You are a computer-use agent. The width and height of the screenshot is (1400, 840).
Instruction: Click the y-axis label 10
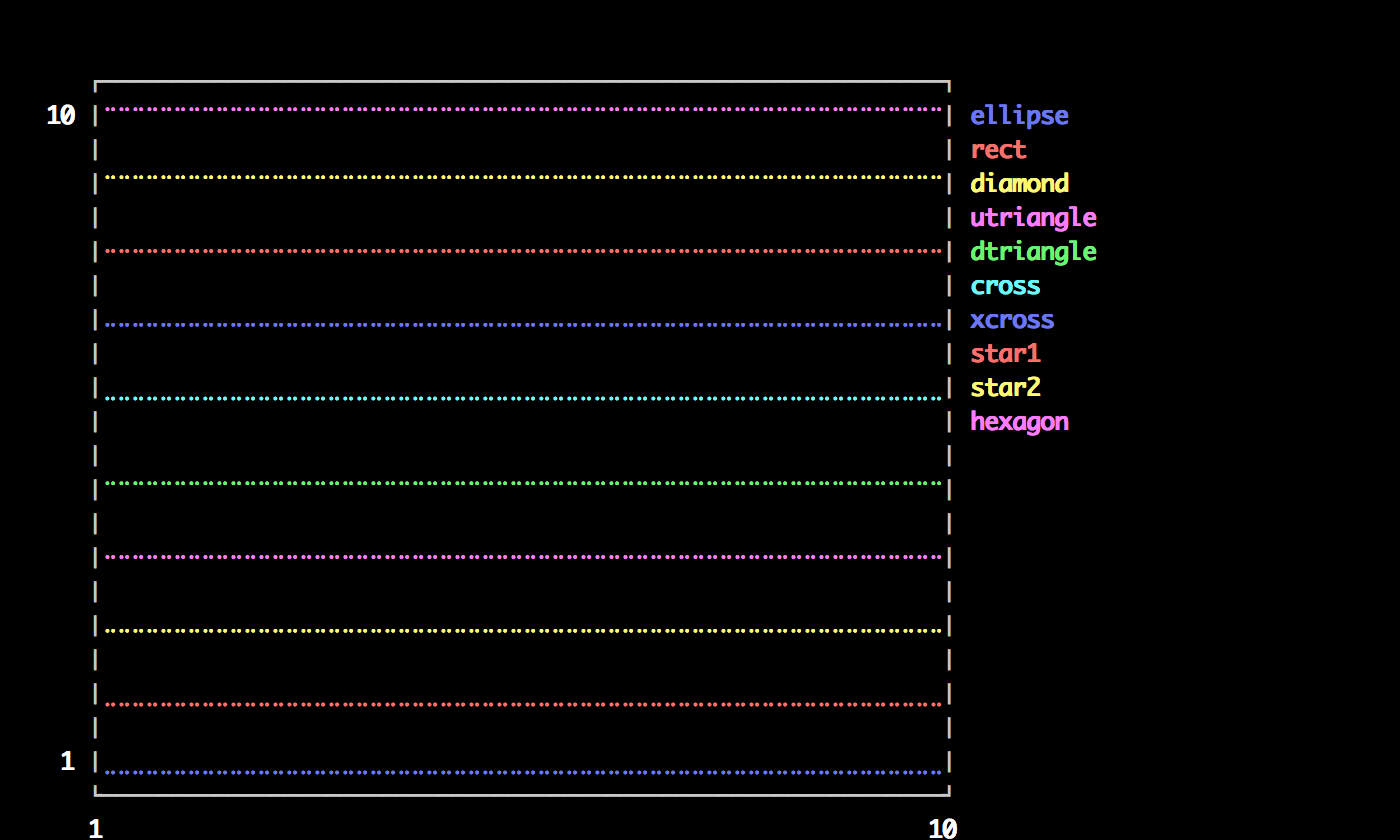[61, 116]
